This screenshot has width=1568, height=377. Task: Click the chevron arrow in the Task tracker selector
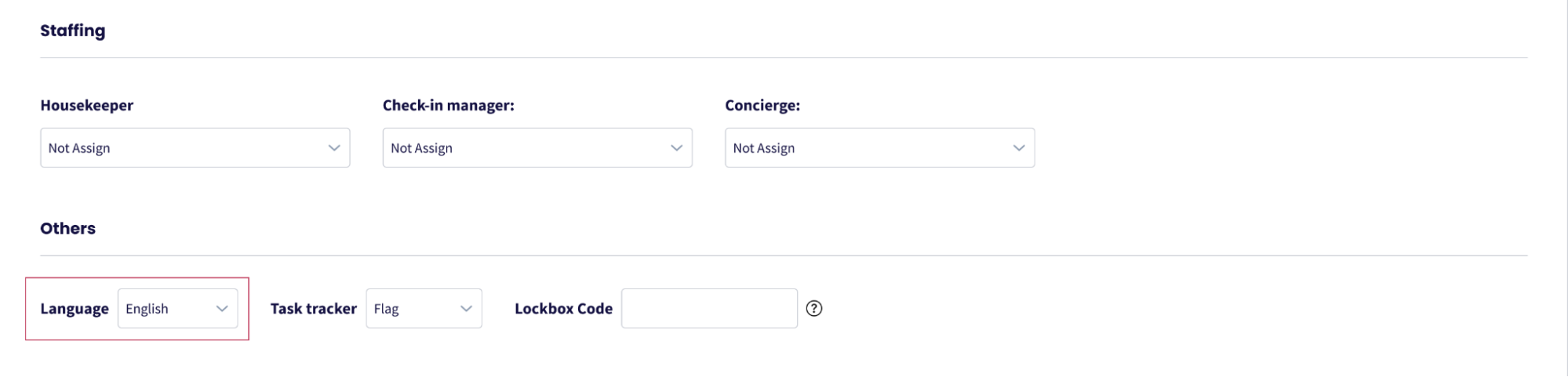coord(466,309)
